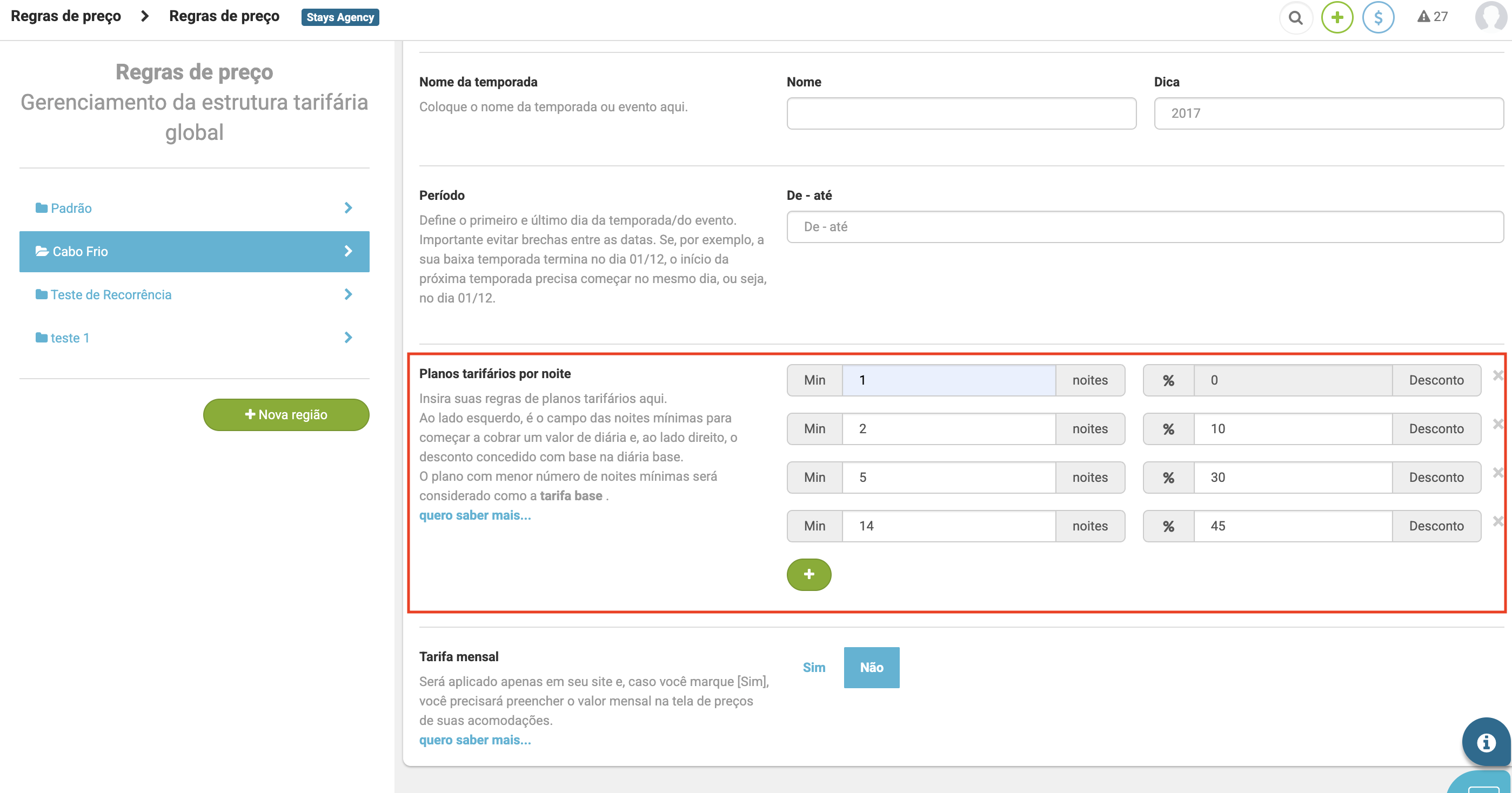The height and width of the screenshot is (793, 1512).
Task: Open the dollar sign pricing icon
Action: tap(1377, 18)
